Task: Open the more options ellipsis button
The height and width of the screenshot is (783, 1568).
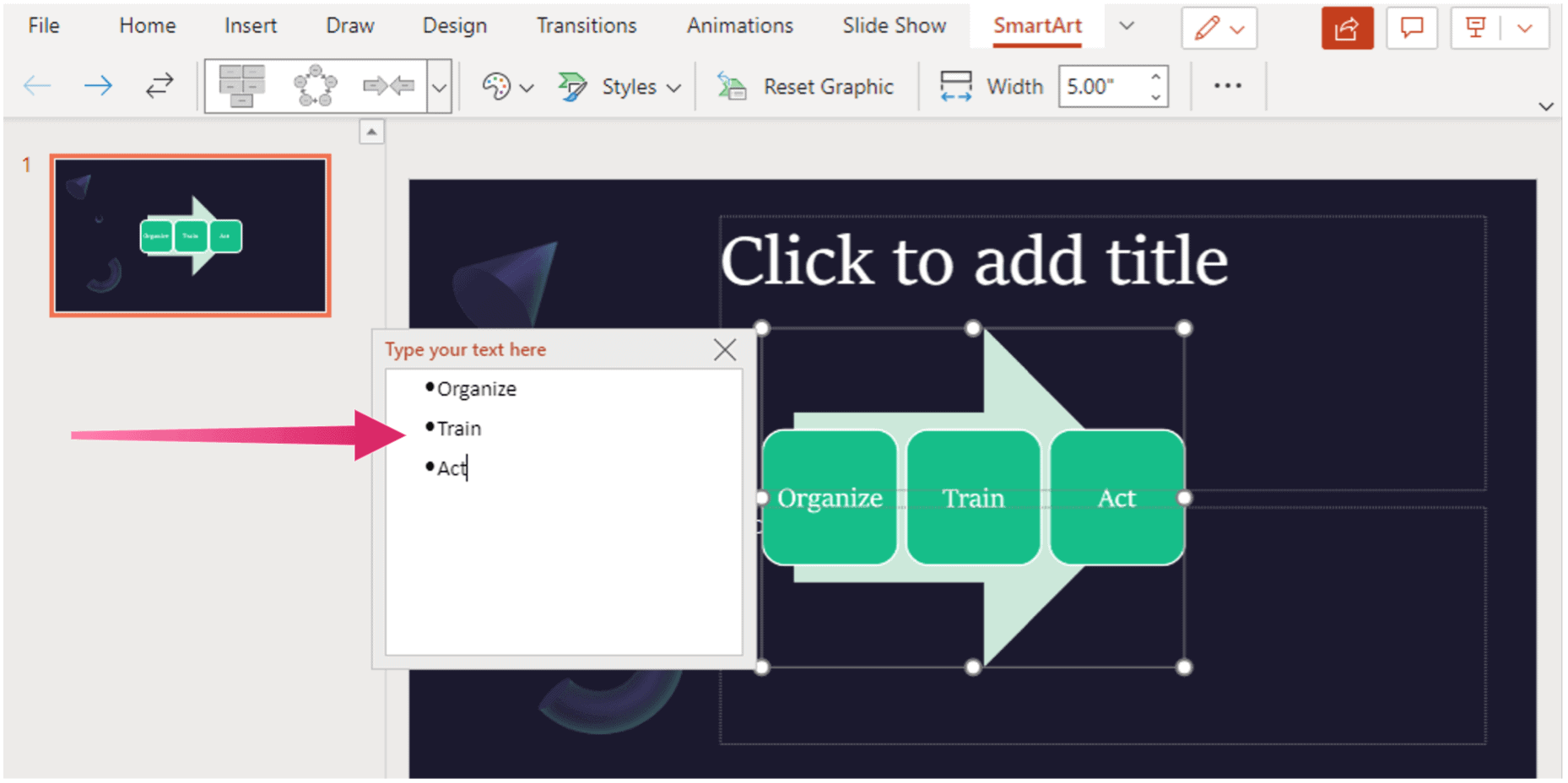Action: click(1227, 85)
